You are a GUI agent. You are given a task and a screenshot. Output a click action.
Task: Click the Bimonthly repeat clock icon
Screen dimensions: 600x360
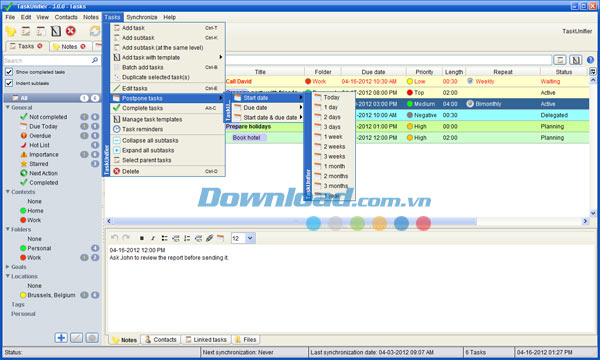pyautogui.click(x=470, y=104)
